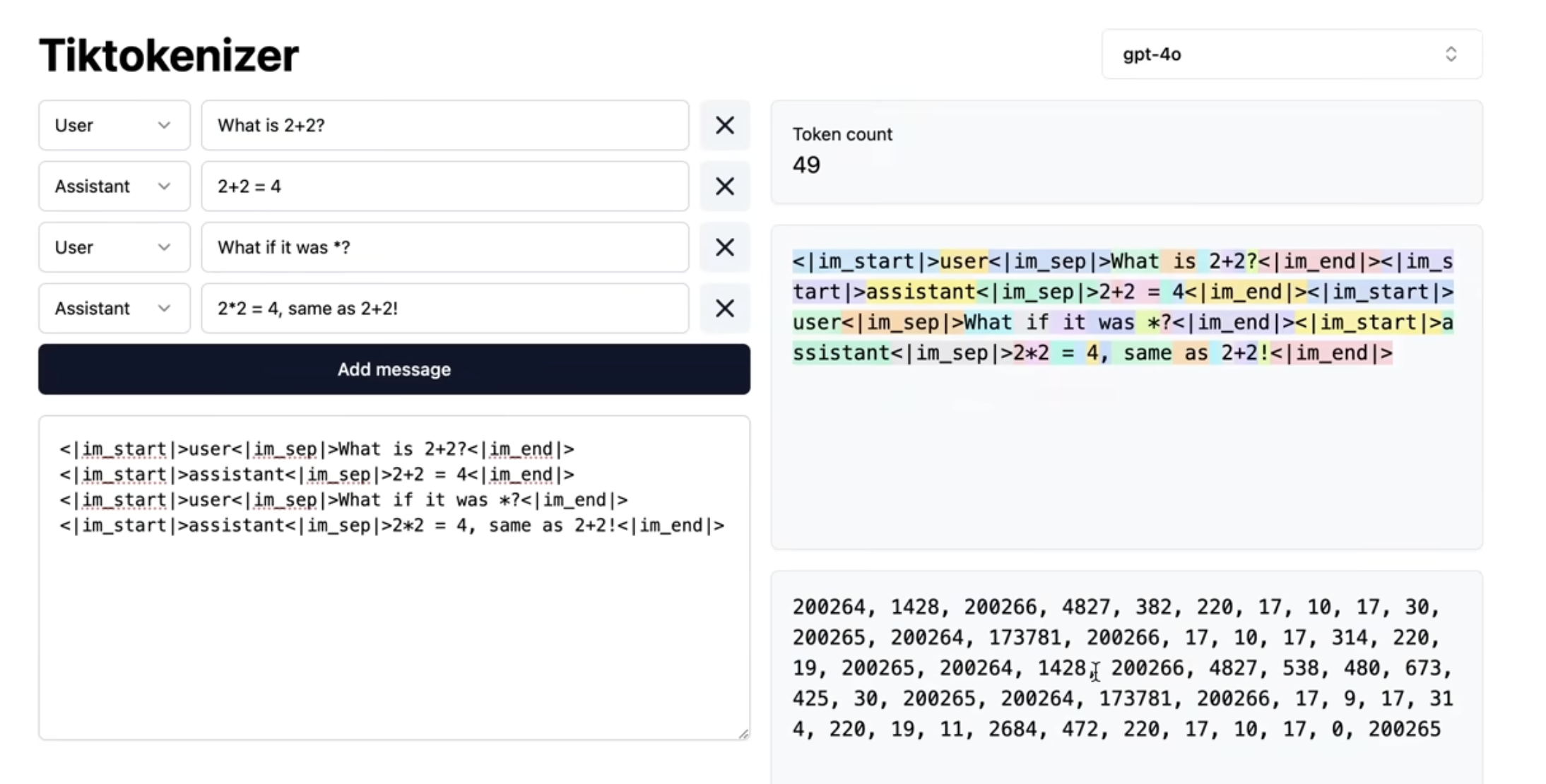Viewport: 1546px width, 784px height.
Task: Click the Tiktokenizer title heading
Action: (x=169, y=55)
